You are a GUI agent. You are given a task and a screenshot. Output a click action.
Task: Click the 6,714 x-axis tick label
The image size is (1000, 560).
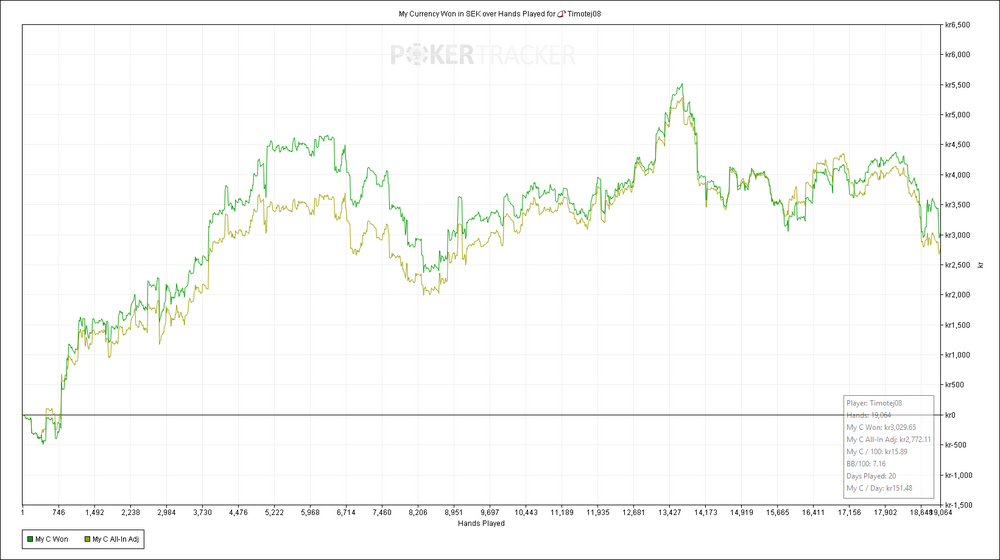tap(346, 512)
